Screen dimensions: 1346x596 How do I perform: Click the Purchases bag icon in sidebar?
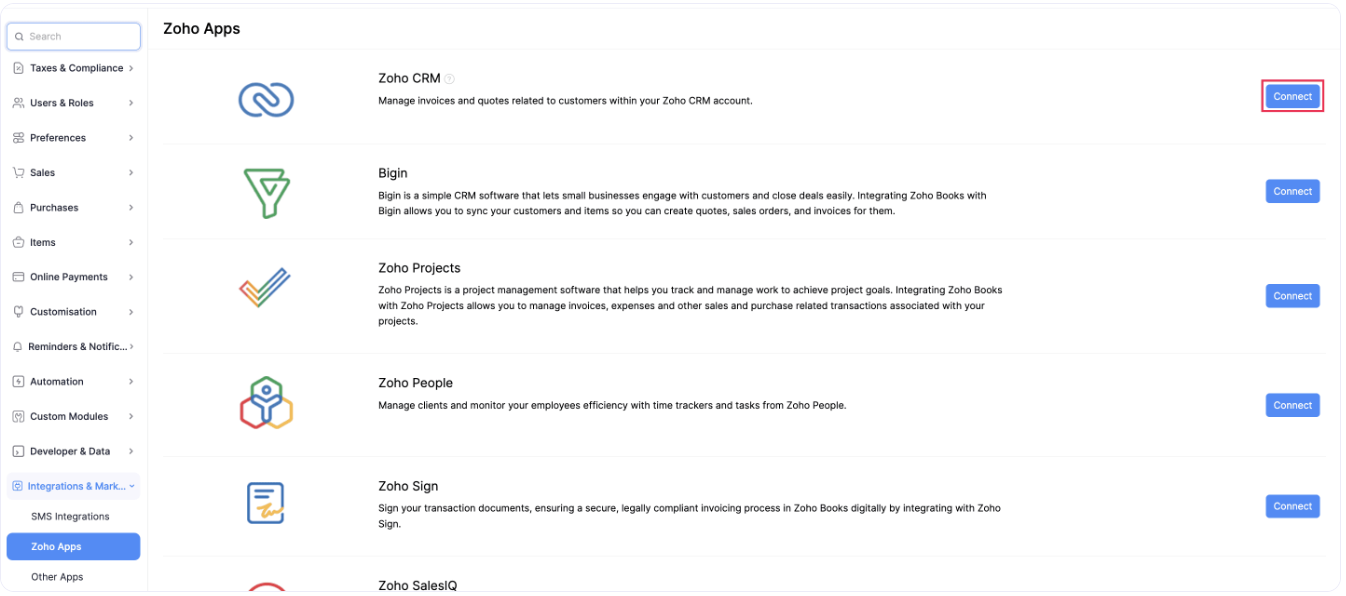click(x=19, y=207)
